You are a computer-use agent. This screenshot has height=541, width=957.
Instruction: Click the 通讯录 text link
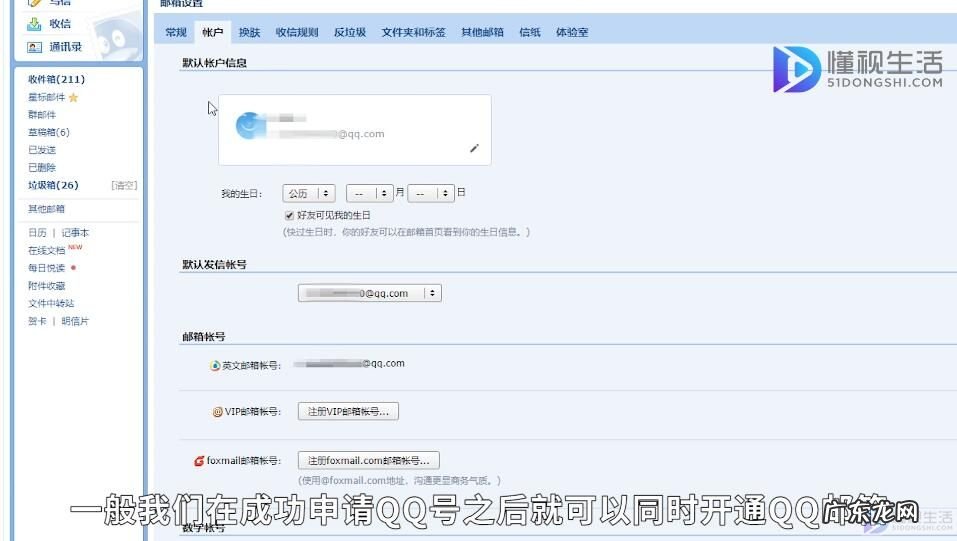pos(65,47)
